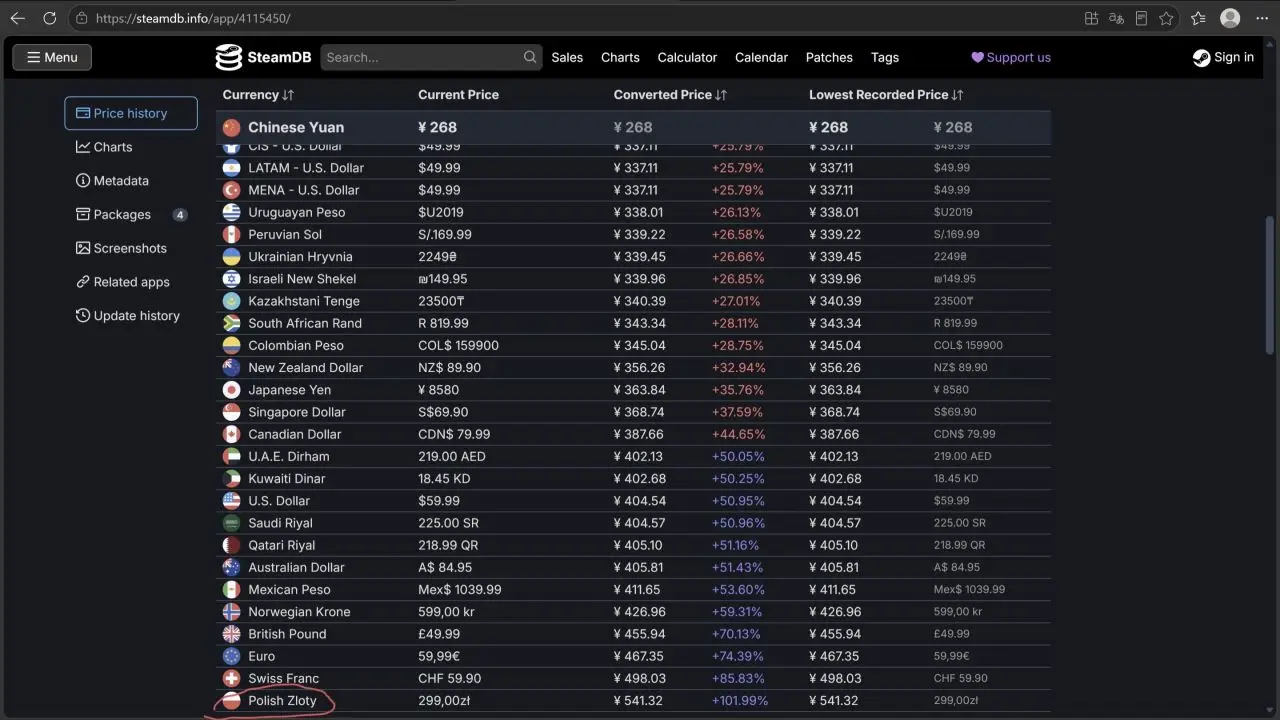Click the Japanese Yen flag icon

pos(231,390)
